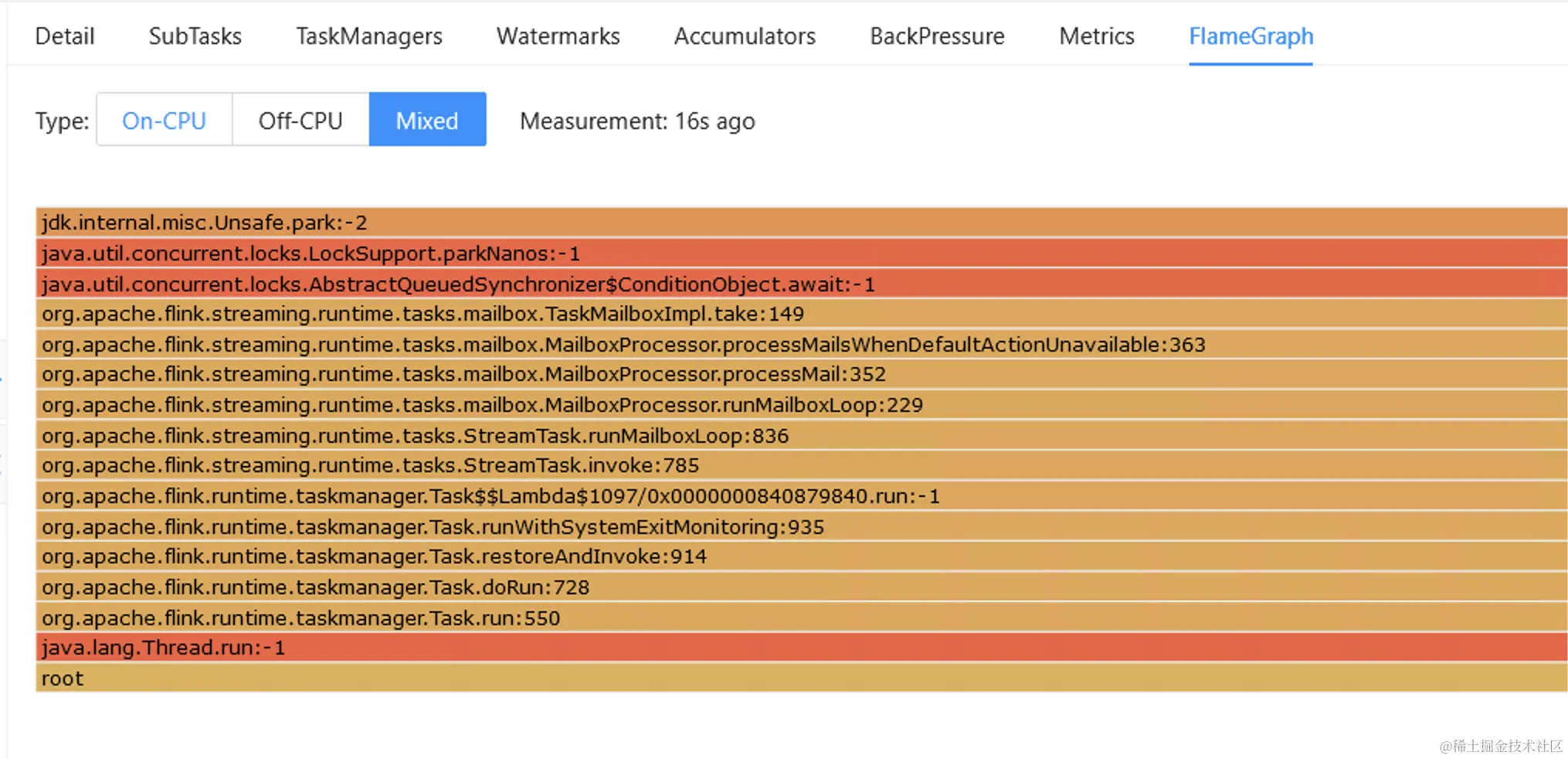Switch to the Metrics tab
The width and height of the screenshot is (1568, 759).
1096,36
